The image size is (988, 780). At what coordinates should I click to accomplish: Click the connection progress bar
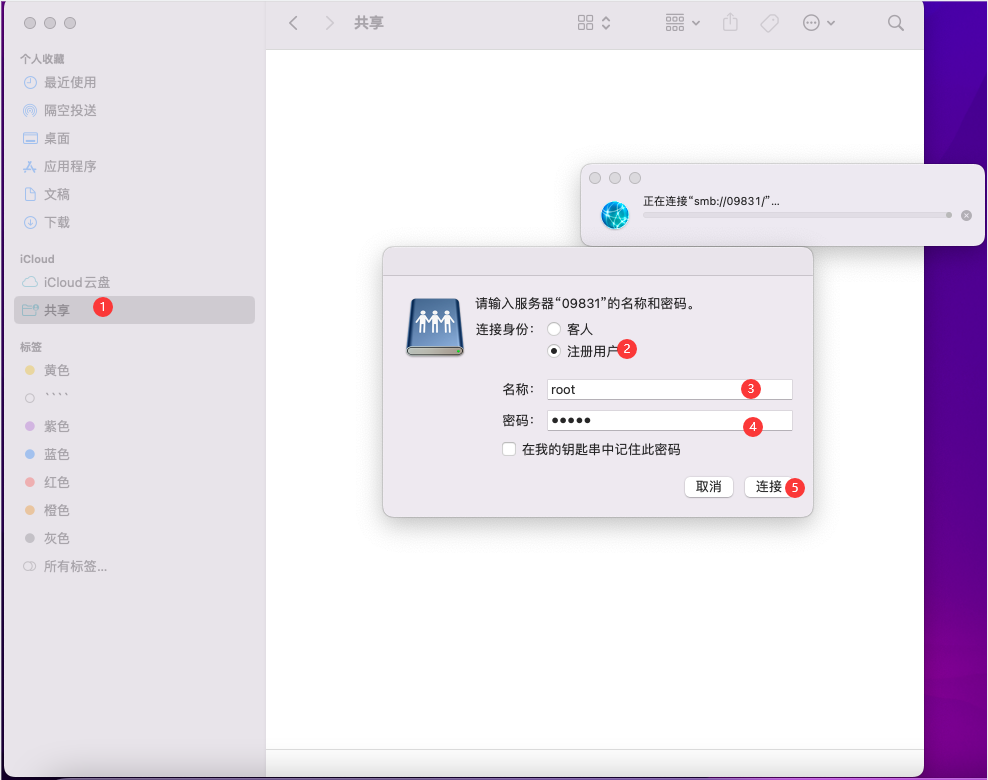point(797,215)
